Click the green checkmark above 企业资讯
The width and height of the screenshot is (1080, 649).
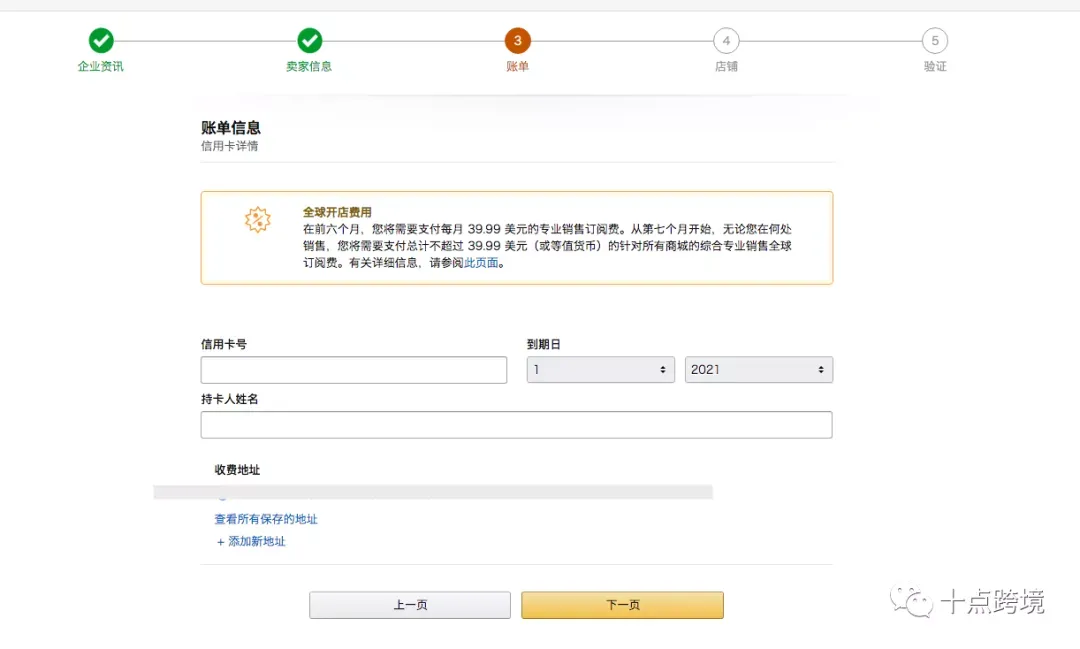(101, 41)
